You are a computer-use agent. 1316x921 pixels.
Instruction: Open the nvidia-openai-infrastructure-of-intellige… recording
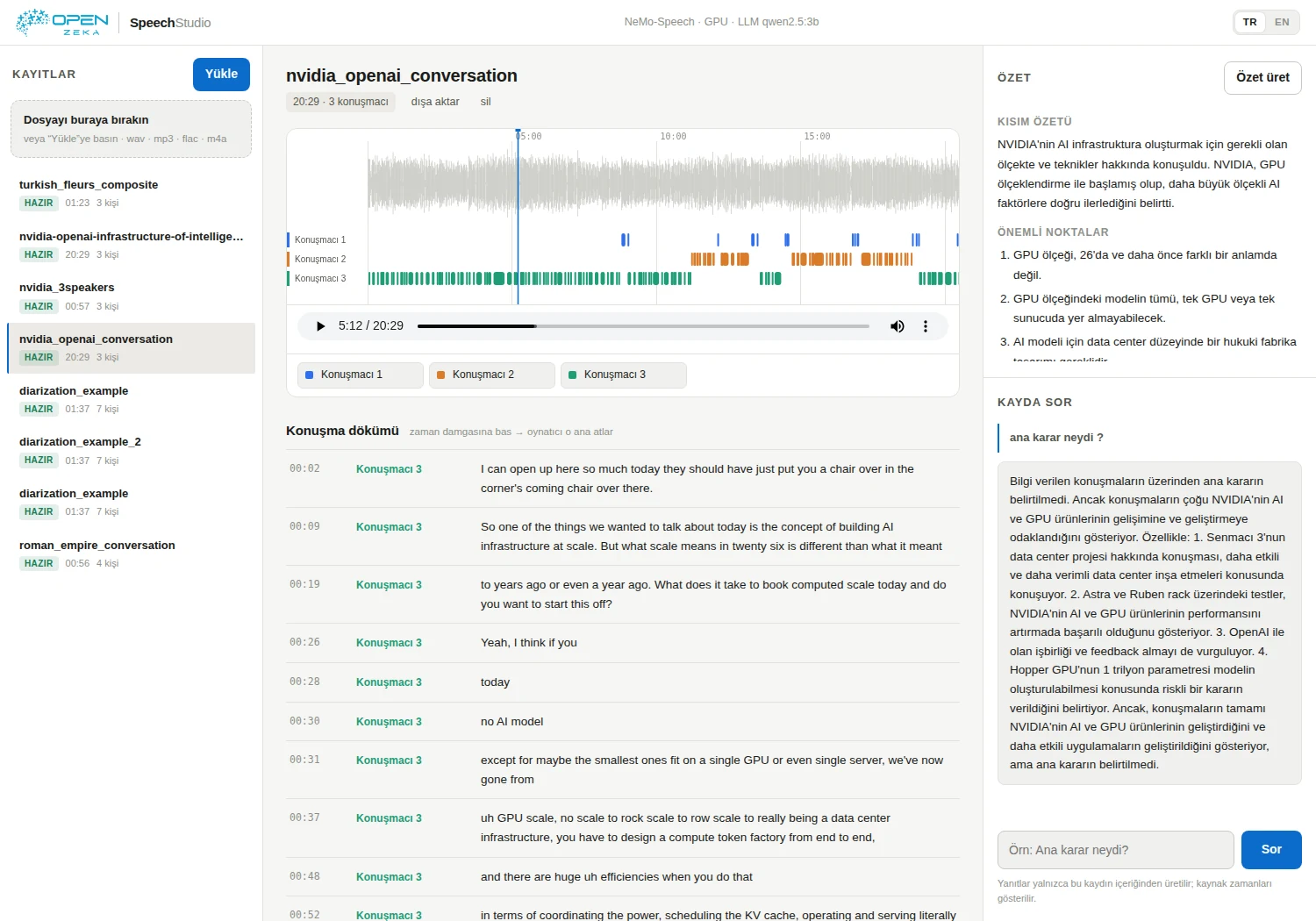coord(131,246)
